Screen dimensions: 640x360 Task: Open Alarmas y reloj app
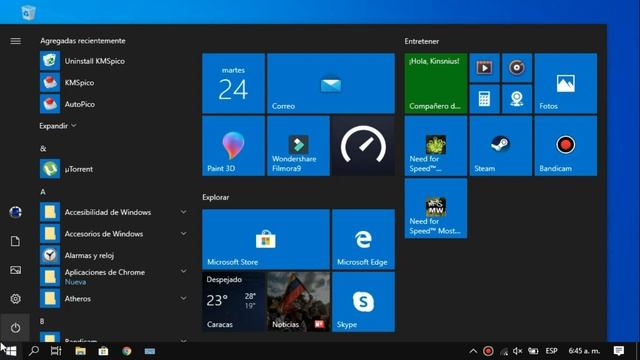pyautogui.click(x=113, y=255)
